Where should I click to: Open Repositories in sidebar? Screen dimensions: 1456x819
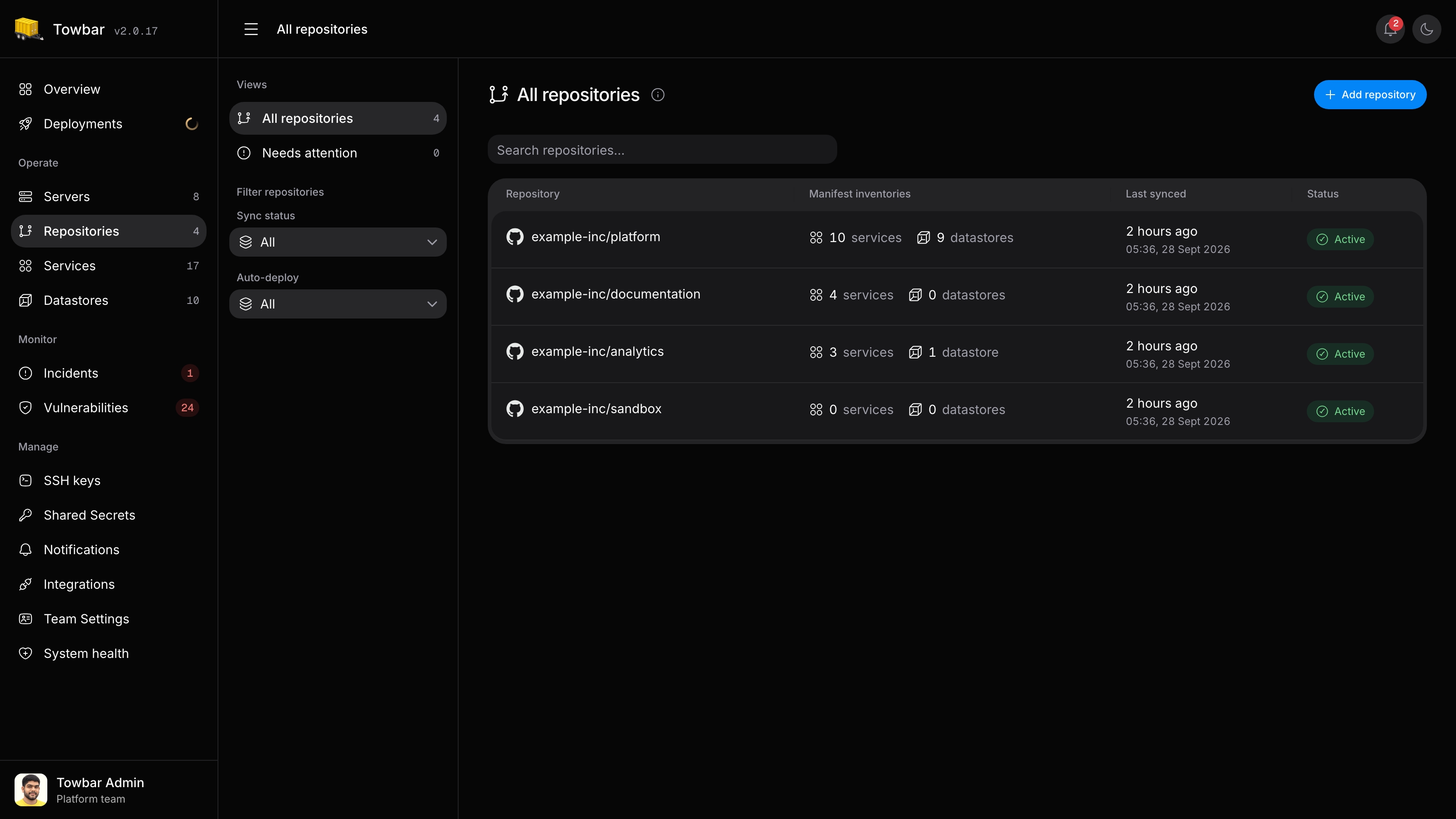(x=109, y=231)
